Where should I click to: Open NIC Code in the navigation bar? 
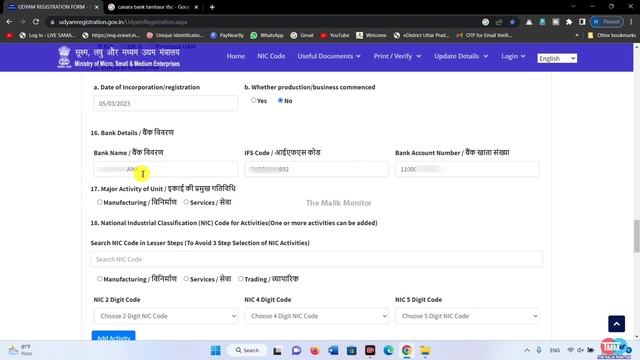click(x=271, y=56)
